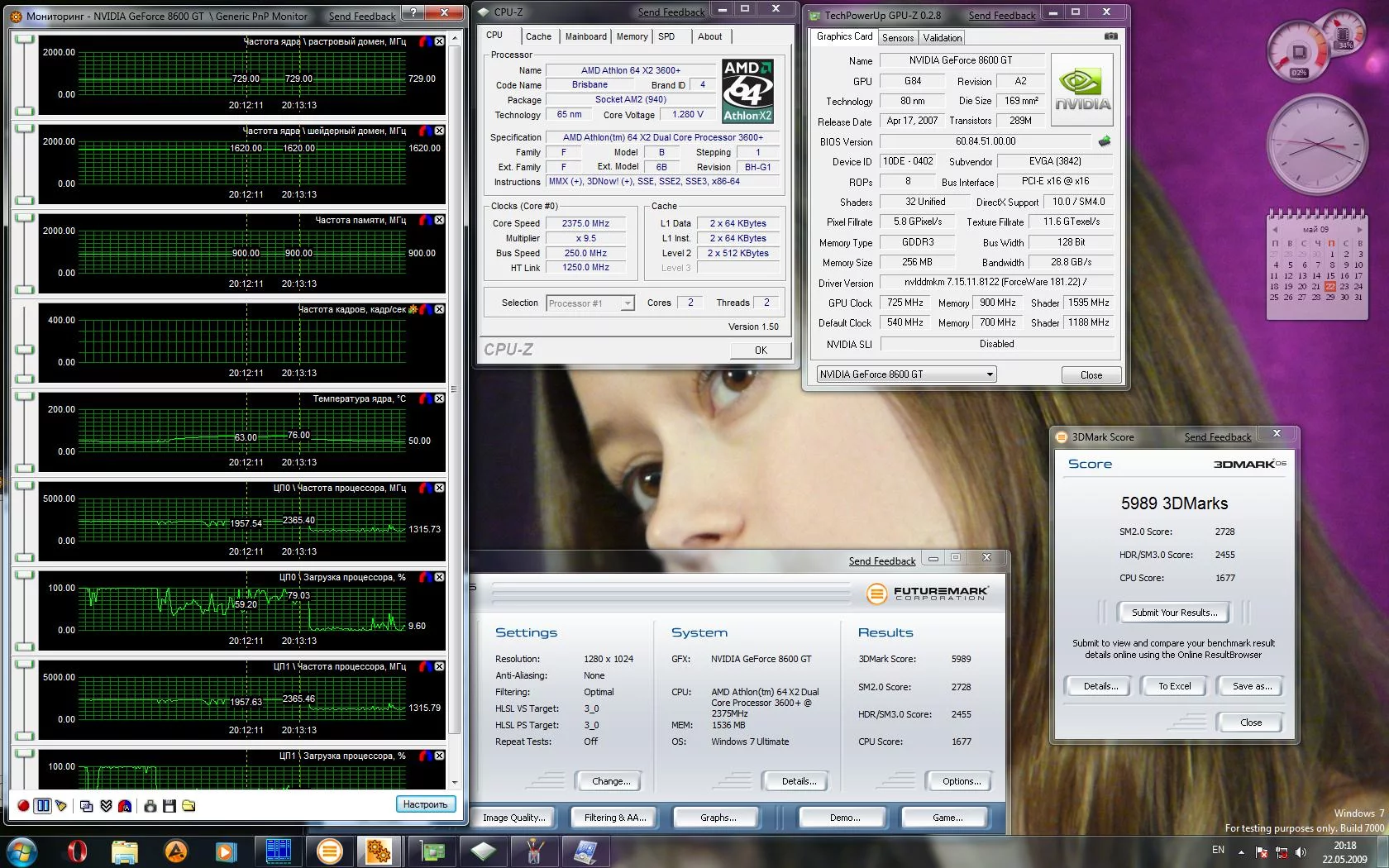This screenshot has height=868, width=1389.
Task: Click Send Feedback link on CPU-Z title bar
Action: point(671,12)
